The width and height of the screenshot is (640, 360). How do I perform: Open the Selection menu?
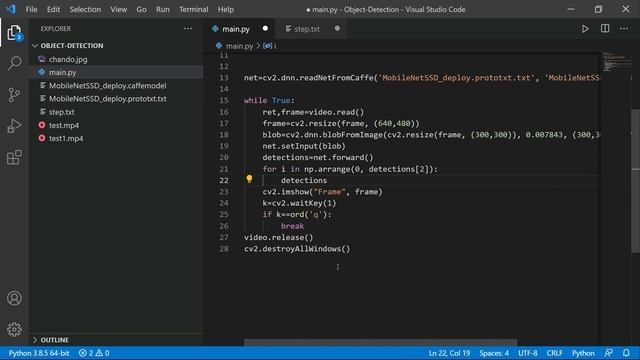pyautogui.click(x=85, y=9)
